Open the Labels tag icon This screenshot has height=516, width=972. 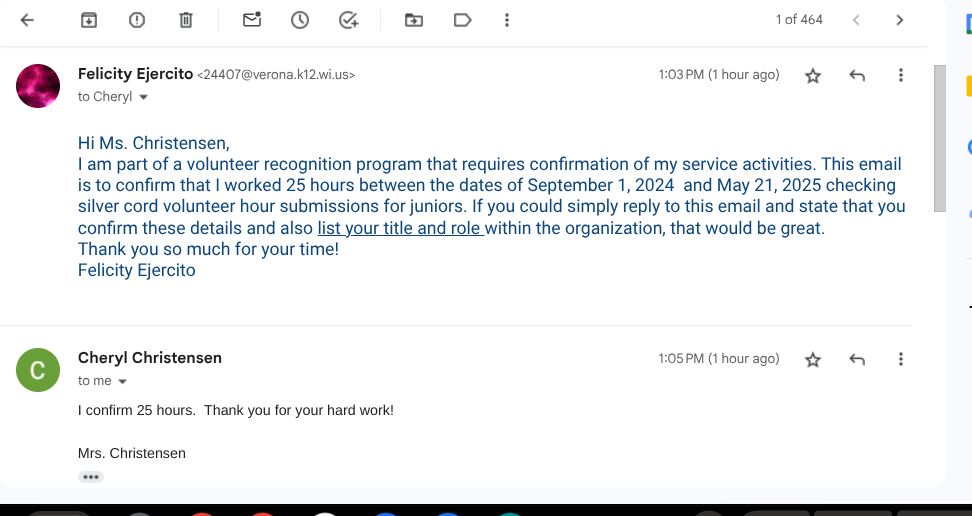pos(462,20)
